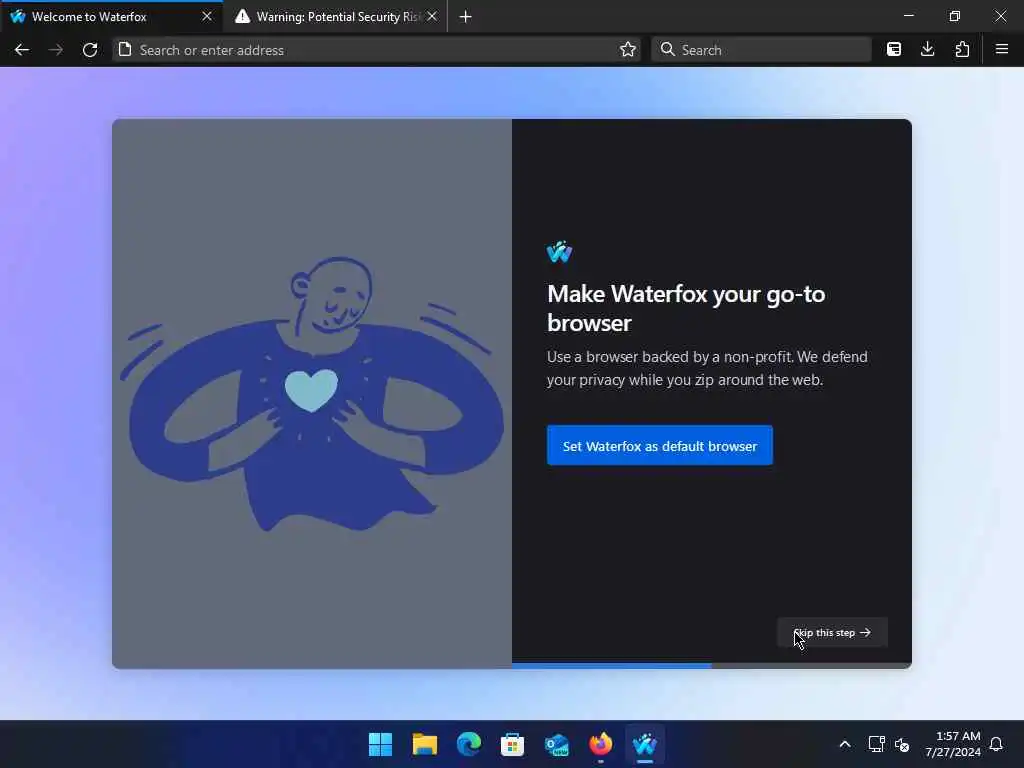Screen dimensions: 1024x768
Task: Reload the current page
Action: [x=90, y=50]
